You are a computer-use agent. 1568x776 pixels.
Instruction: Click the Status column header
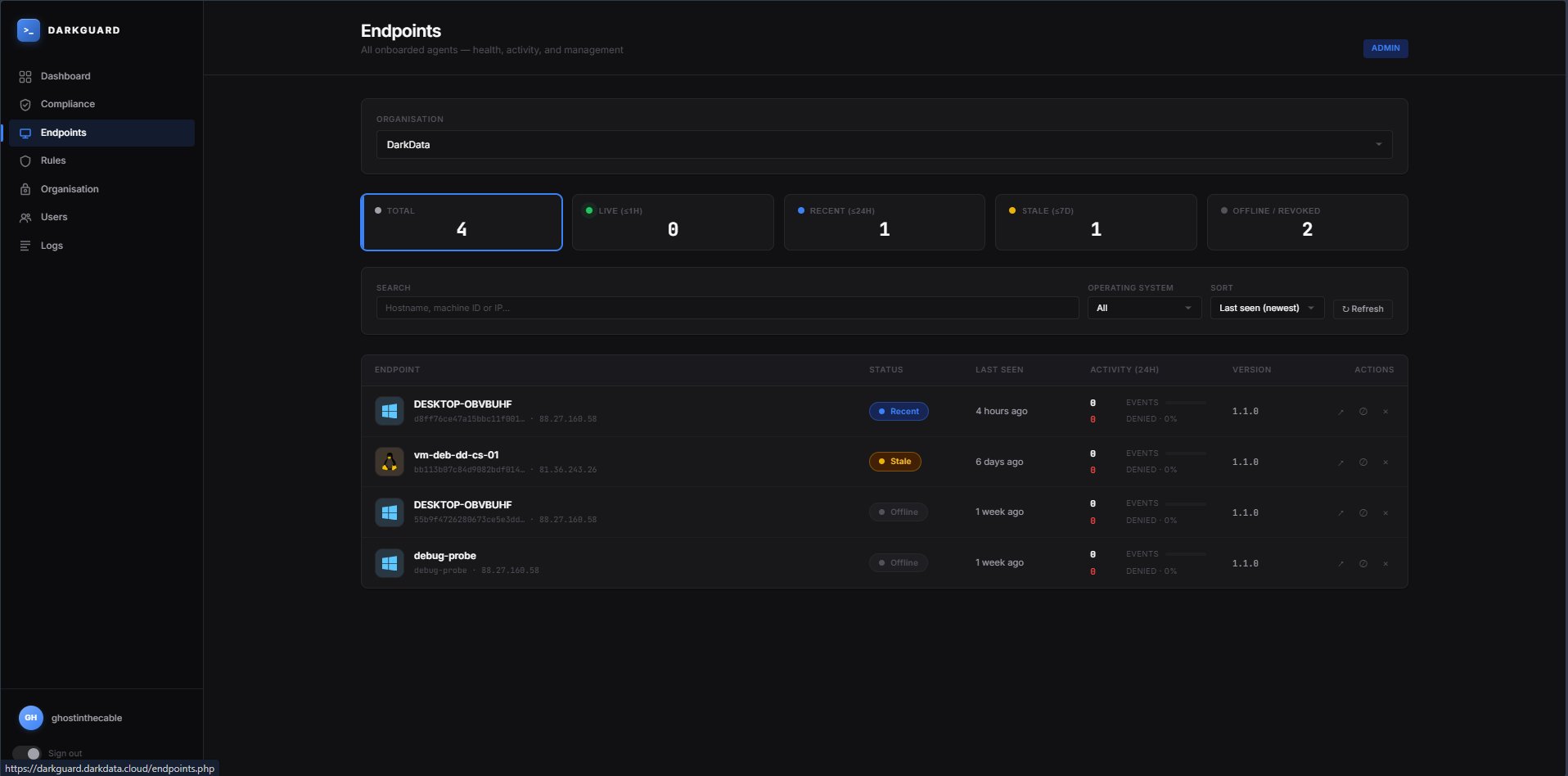[x=885, y=370]
